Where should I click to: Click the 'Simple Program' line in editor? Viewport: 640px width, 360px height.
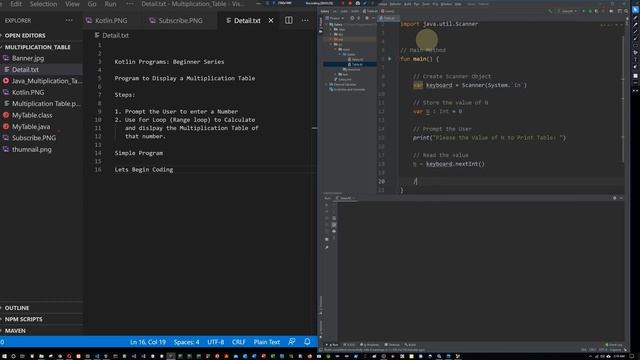tap(138, 153)
